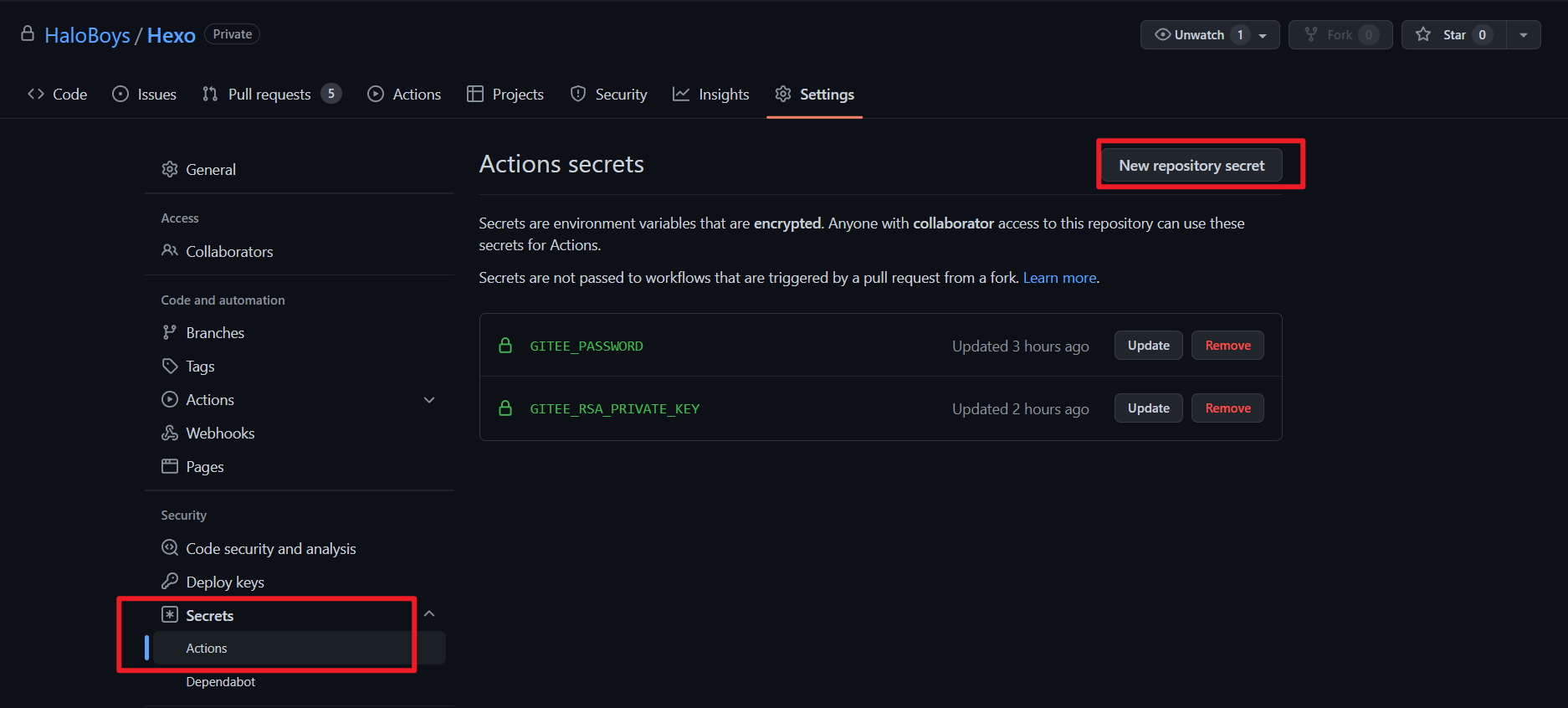
Task: Remove the GITEE_RSA_PRIVATE_KEY secret
Action: click(x=1227, y=408)
